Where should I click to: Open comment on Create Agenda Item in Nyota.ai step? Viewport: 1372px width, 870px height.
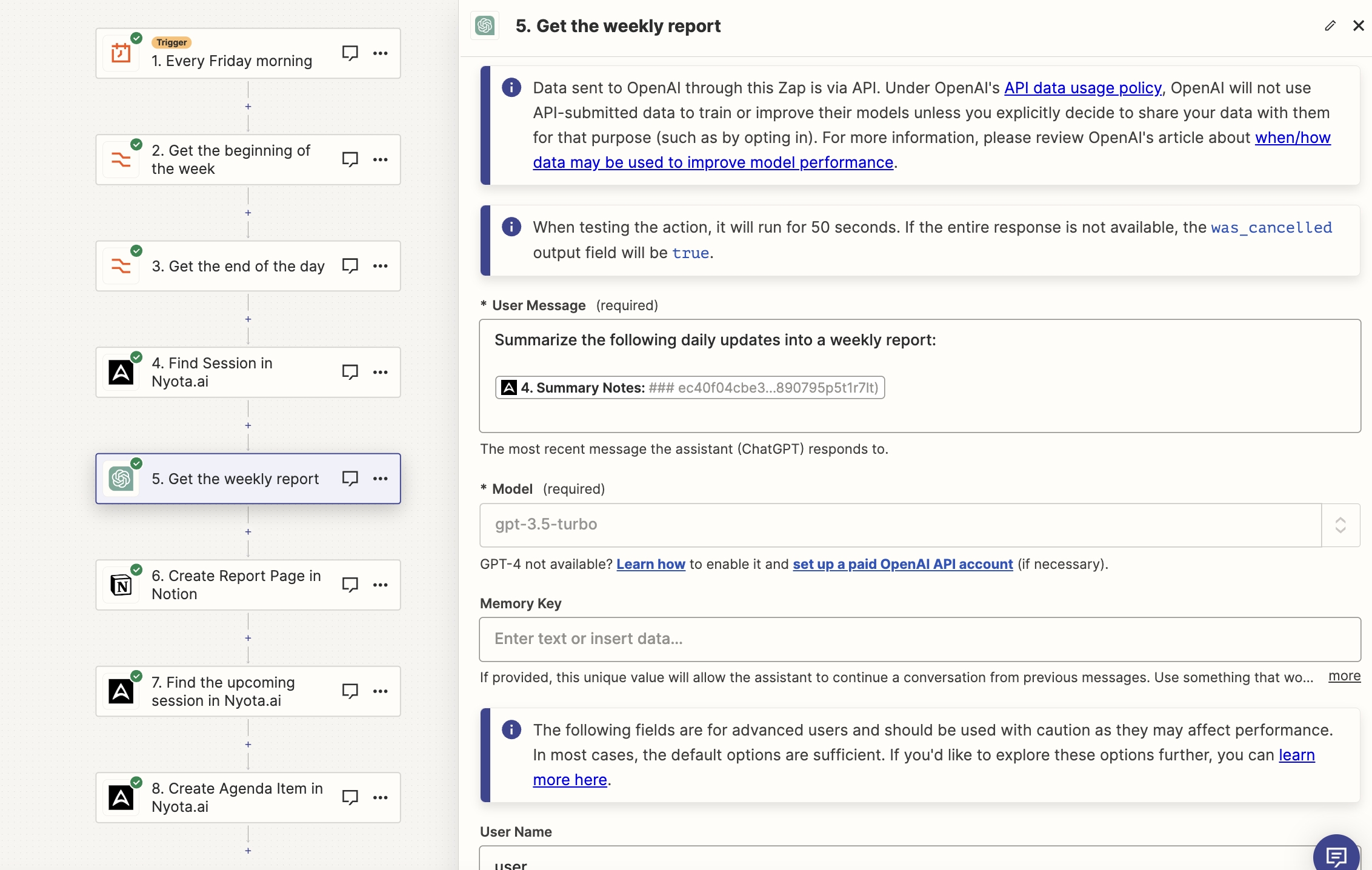click(x=350, y=797)
